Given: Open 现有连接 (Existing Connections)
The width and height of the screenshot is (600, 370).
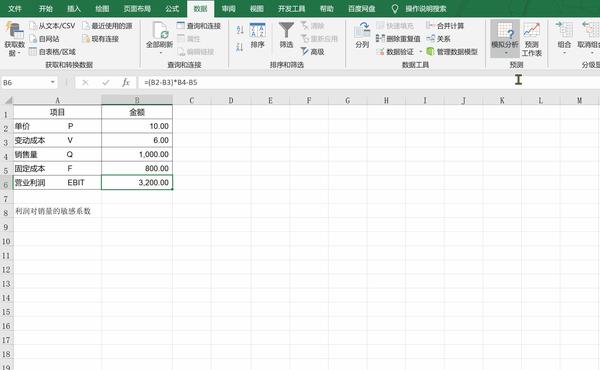Looking at the screenshot, I should pyautogui.click(x=100, y=39).
